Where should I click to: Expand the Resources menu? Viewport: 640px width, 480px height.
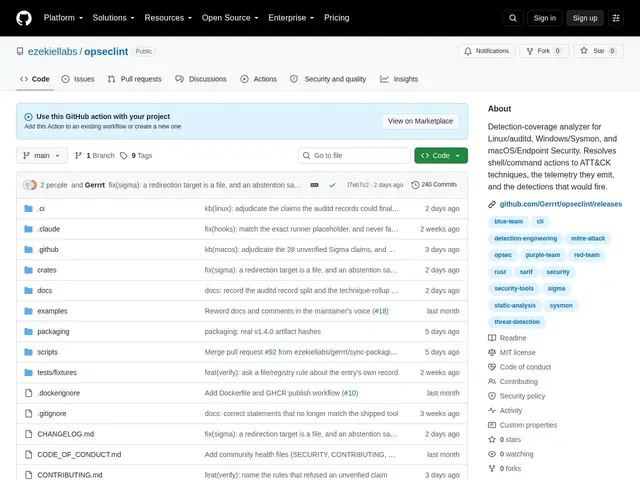pos(168,18)
